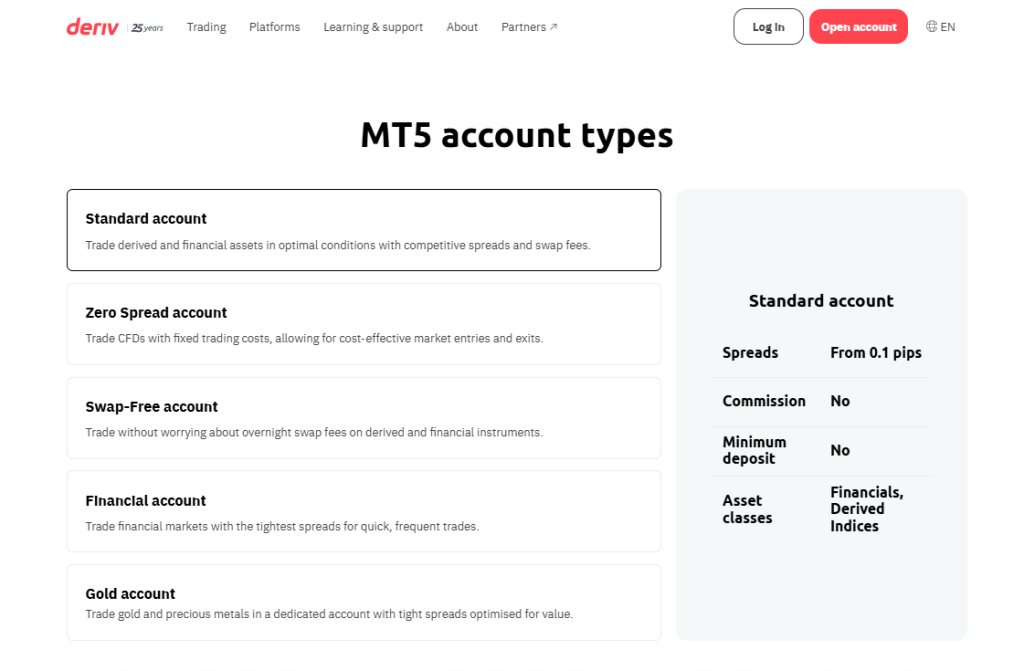The height and width of the screenshot is (671, 1024).
Task: Open the Platforms menu
Action: (274, 27)
